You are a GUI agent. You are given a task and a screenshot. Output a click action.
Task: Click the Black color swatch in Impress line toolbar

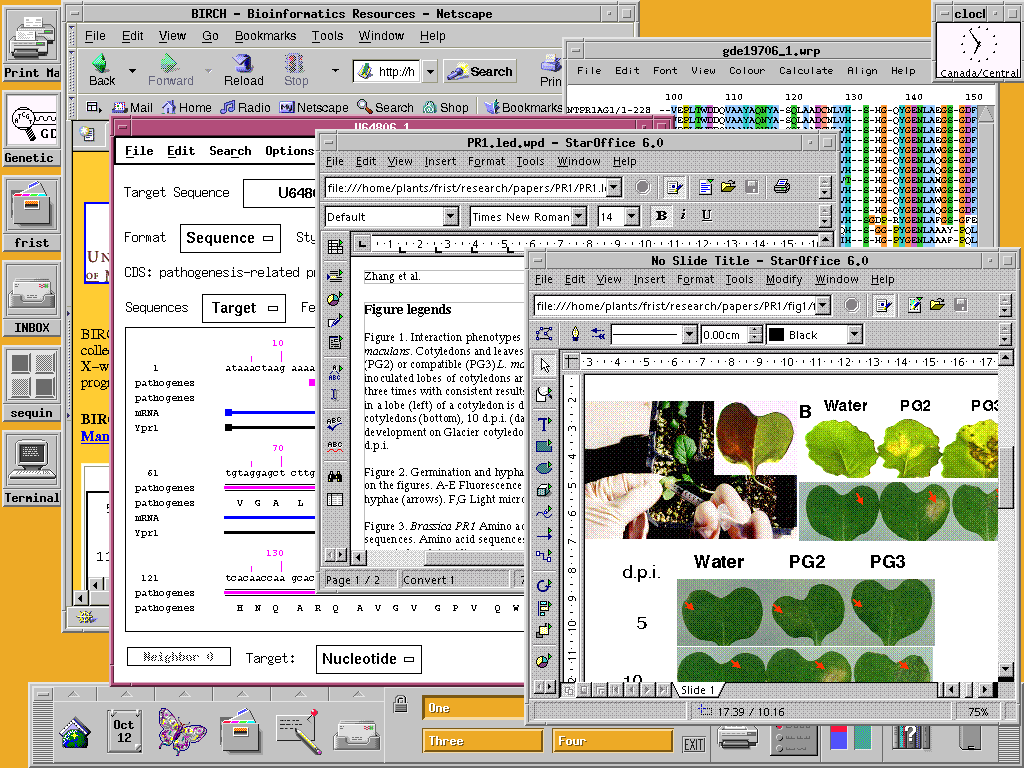tap(776, 334)
